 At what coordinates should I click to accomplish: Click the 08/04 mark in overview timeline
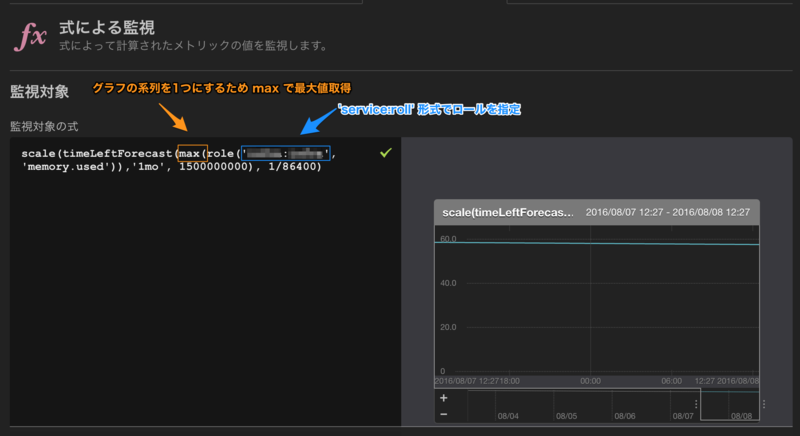(x=508, y=416)
